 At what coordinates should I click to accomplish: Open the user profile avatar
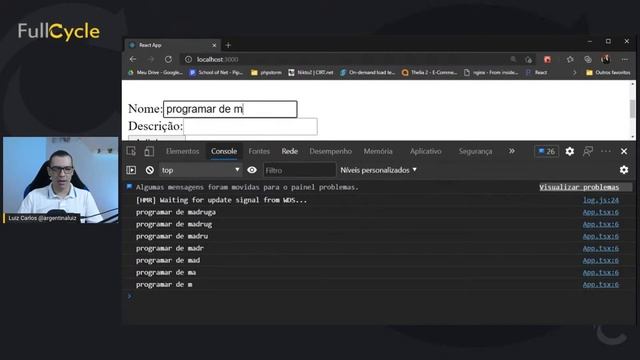pyautogui.click(x=606, y=60)
